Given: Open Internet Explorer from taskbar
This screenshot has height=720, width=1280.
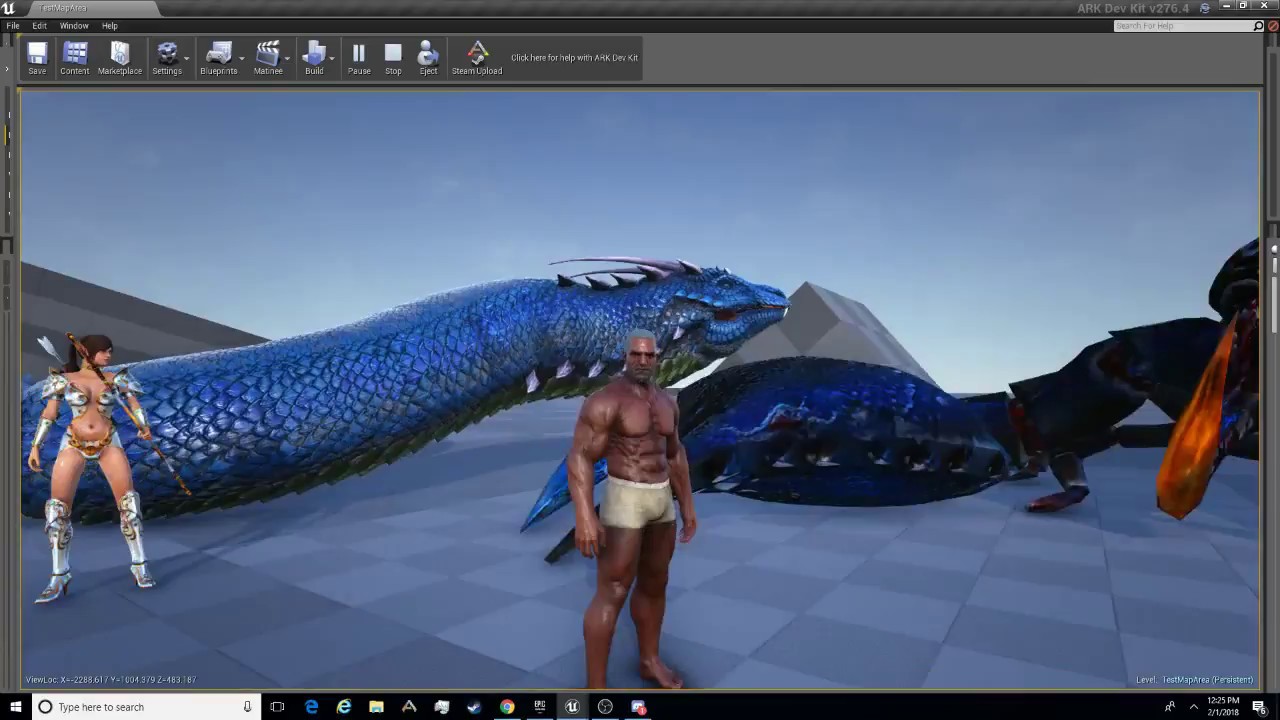Looking at the screenshot, I should coord(344,707).
